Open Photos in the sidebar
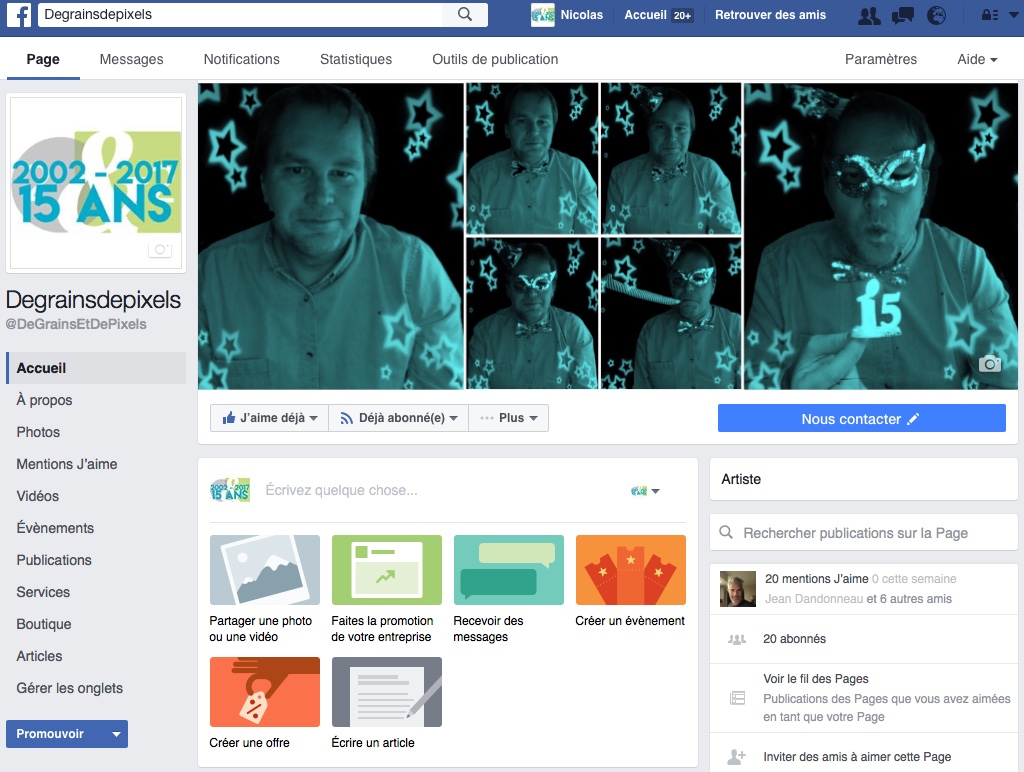This screenshot has width=1024, height=772. (38, 432)
